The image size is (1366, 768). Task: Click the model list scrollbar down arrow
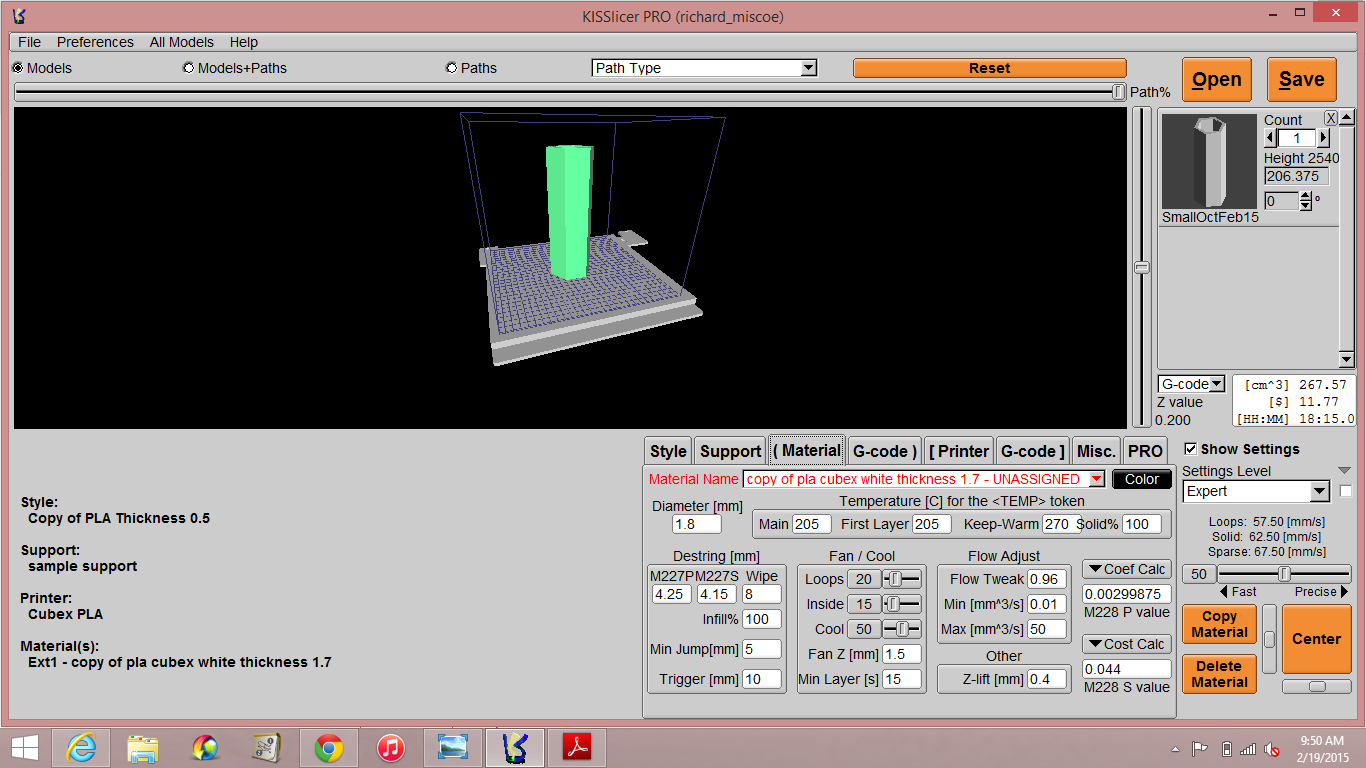click(1346, 361)
